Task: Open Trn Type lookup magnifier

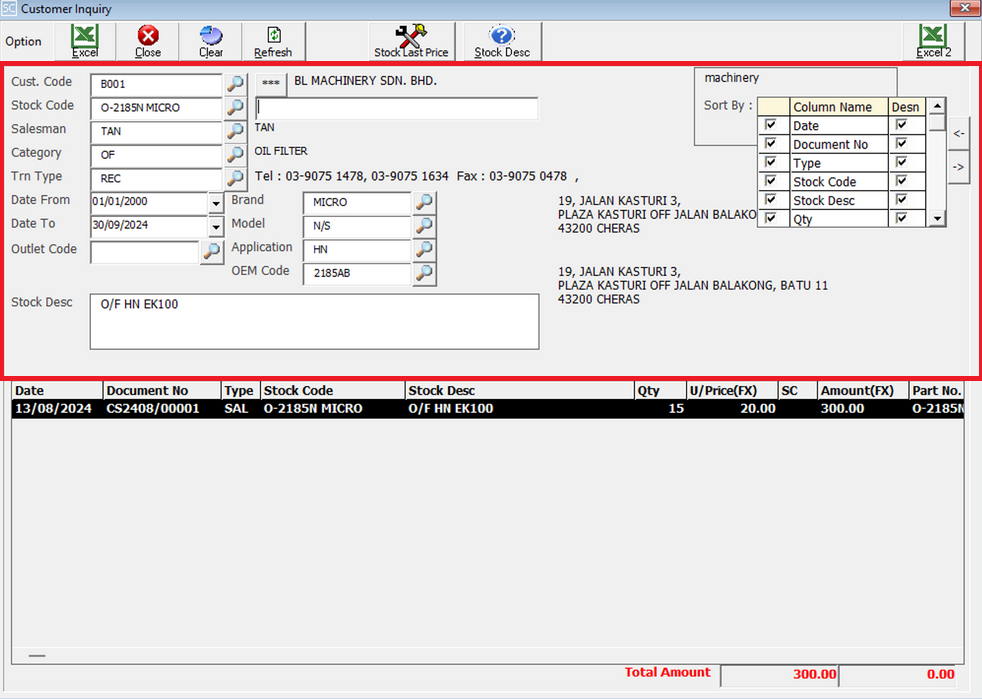Action: coord(235,178)
